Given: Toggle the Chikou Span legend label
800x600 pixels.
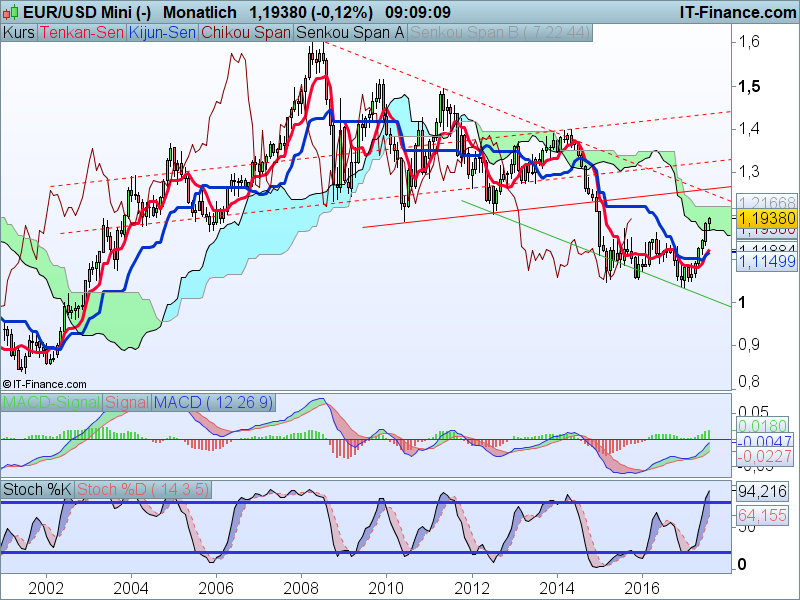Looking at the screenshot, I should tap(246, 33).
